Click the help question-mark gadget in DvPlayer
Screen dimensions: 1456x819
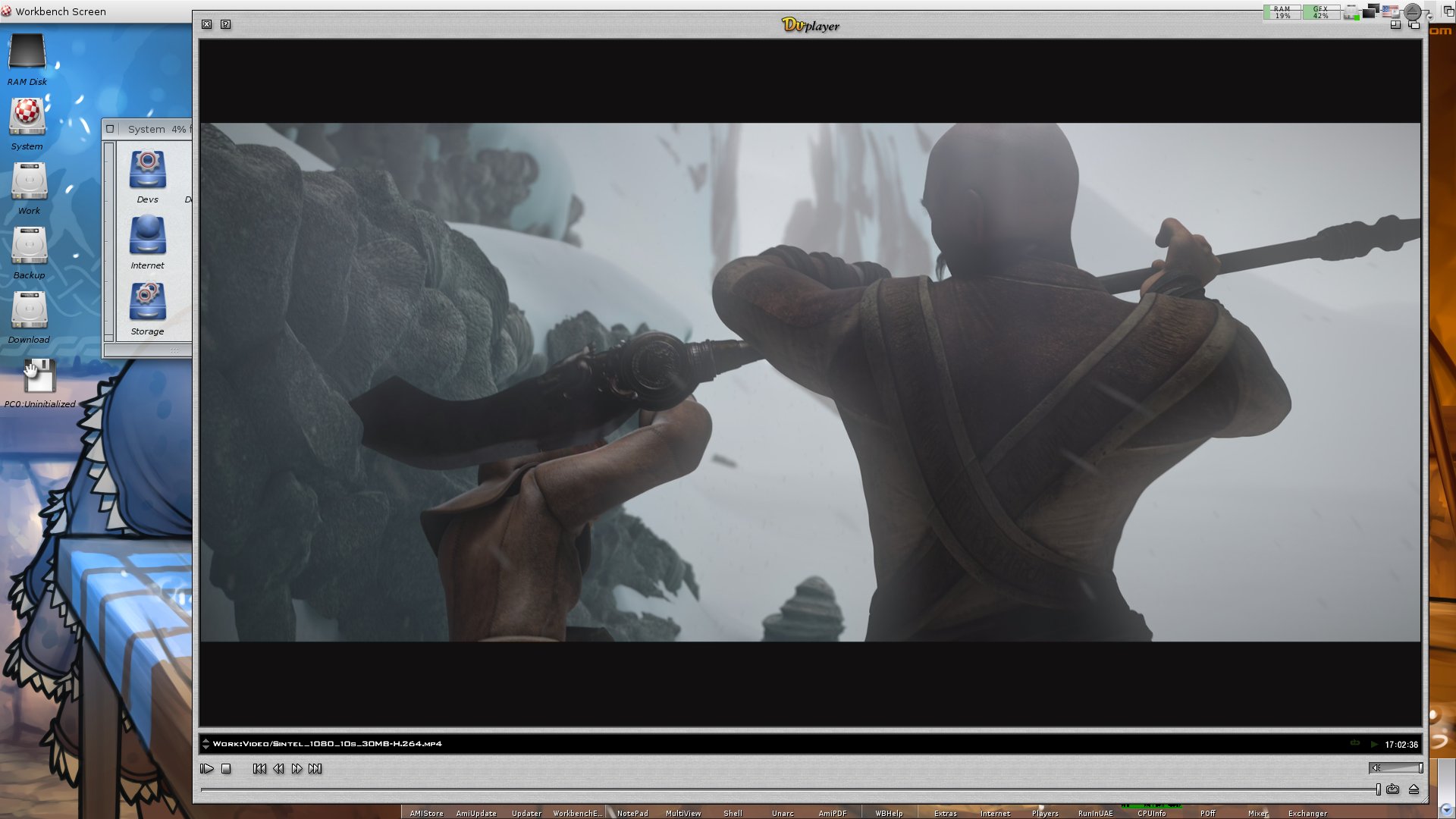click(x=225, y=24)
